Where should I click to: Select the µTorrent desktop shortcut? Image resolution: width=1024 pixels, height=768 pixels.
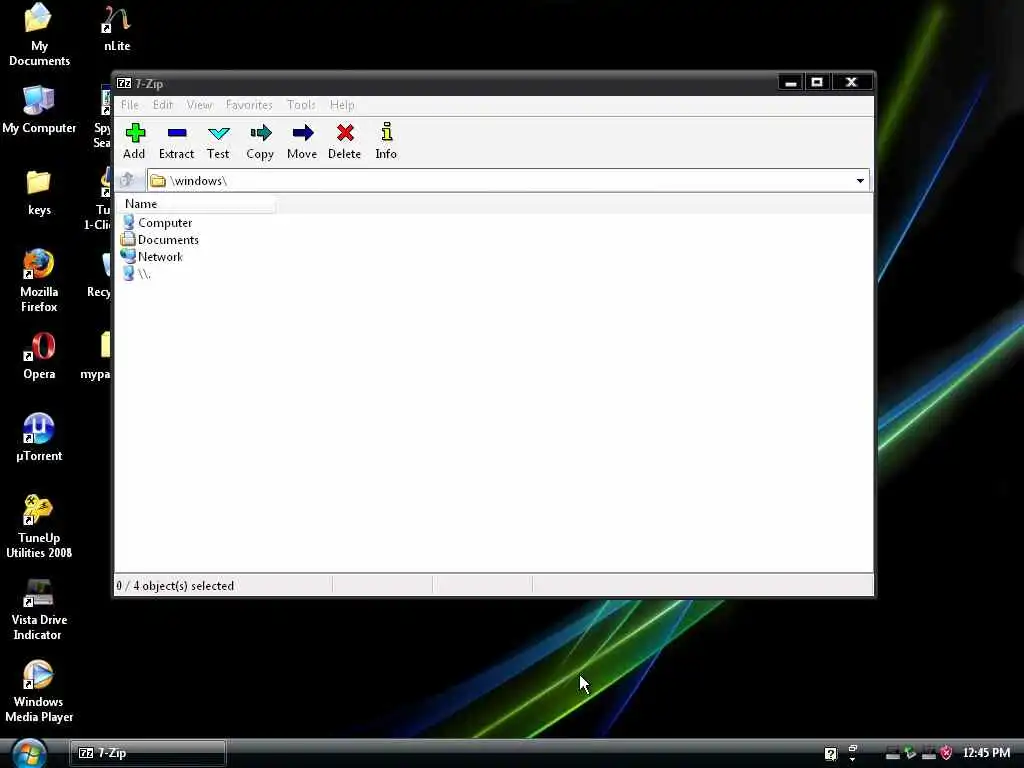[39, 438]
